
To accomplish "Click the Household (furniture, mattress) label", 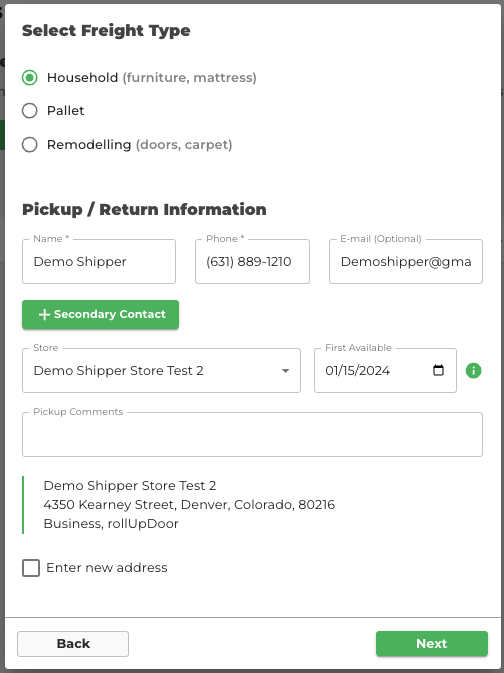I will pos(152,78).
